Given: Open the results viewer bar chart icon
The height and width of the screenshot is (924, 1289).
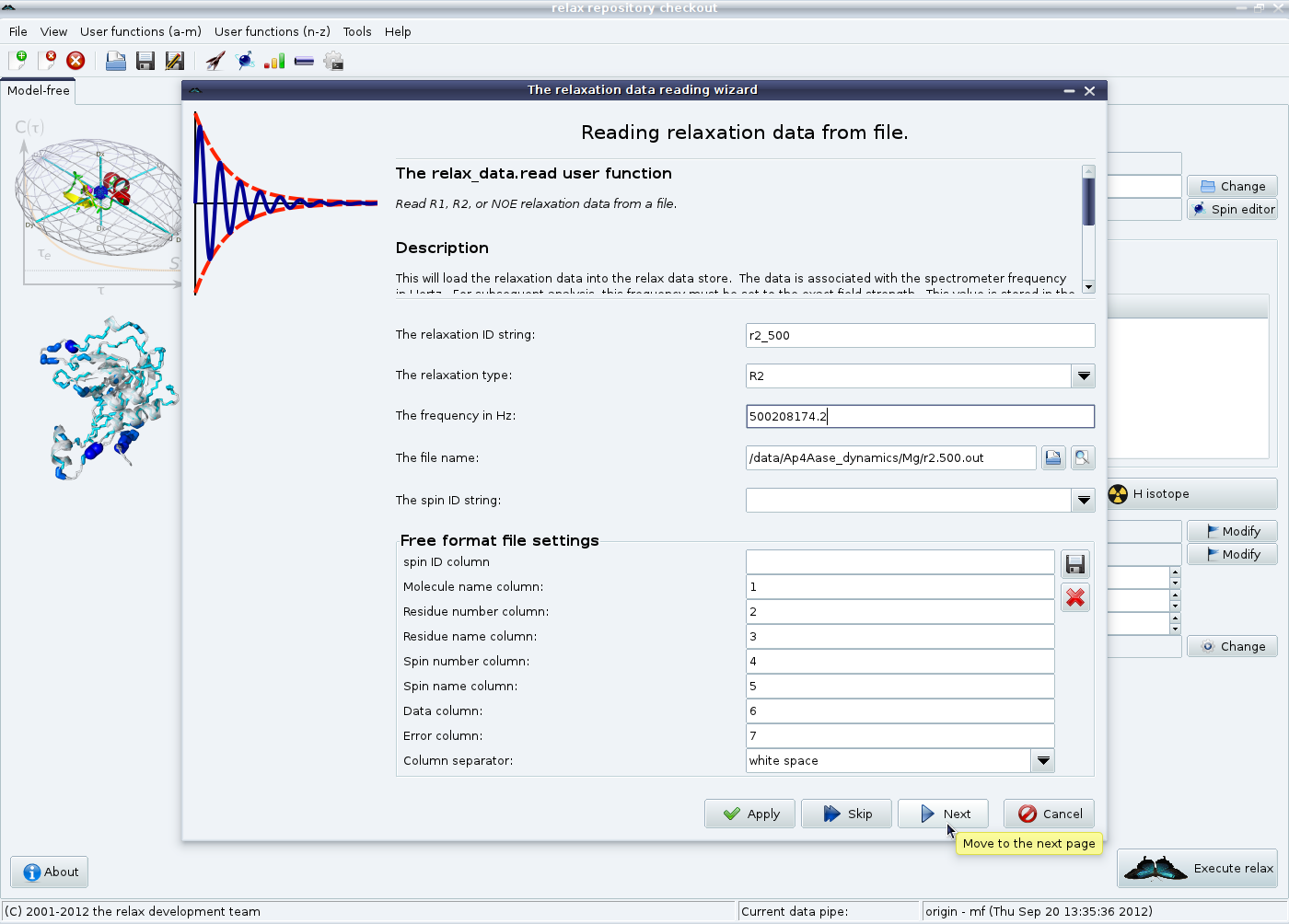Looking at the screenshot, I should point(274,61).
